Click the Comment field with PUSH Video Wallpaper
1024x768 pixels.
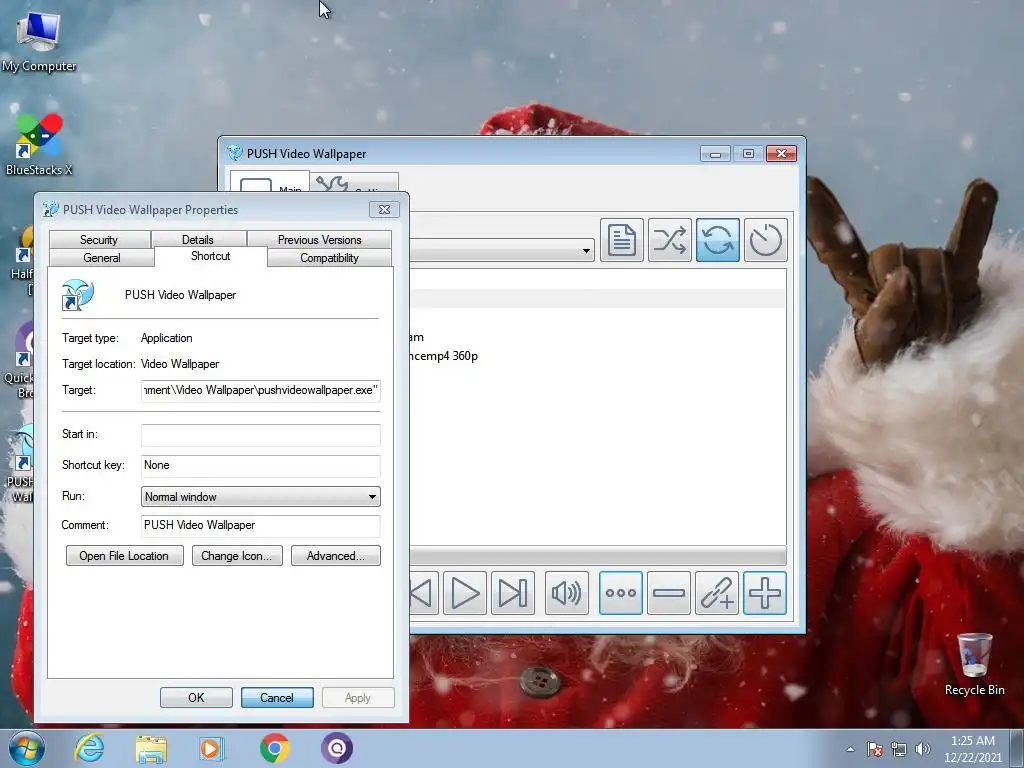[x=261, y=526]
